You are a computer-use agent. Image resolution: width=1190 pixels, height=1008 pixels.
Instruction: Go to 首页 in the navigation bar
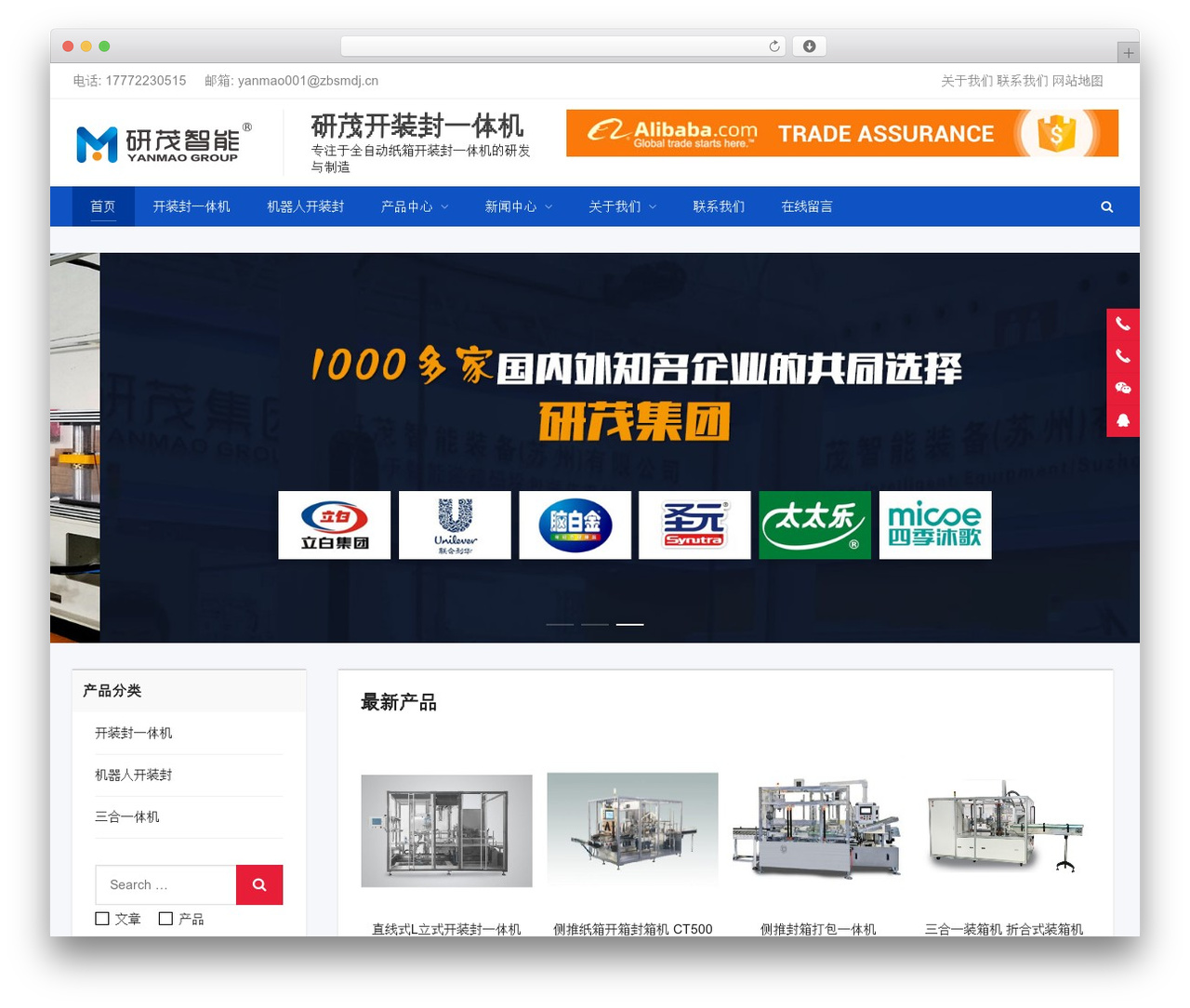click(x=103, y=206)
